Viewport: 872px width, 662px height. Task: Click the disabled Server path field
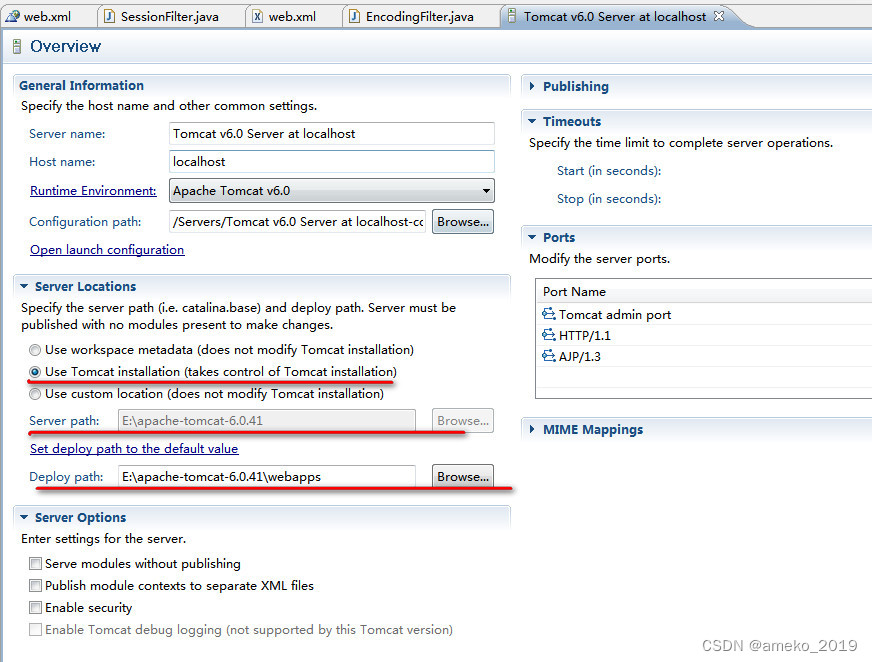[266, 421]
